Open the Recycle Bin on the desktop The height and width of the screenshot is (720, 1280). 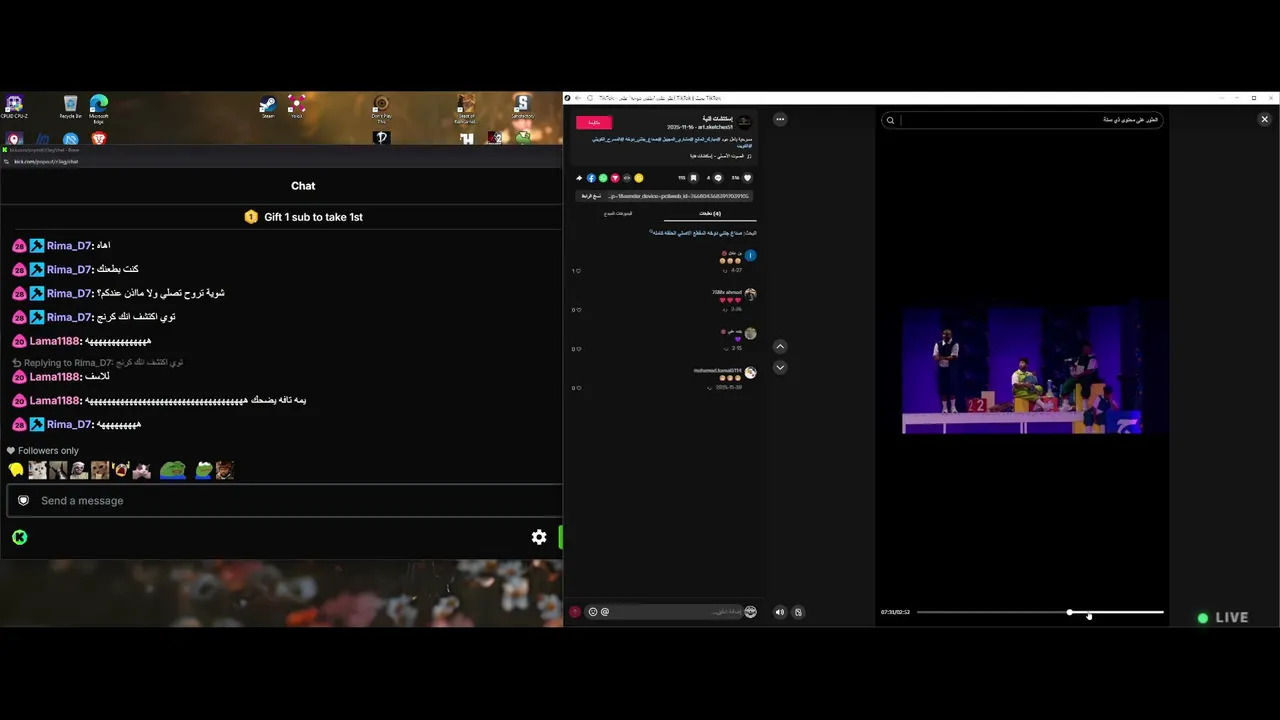pos(70,106)
